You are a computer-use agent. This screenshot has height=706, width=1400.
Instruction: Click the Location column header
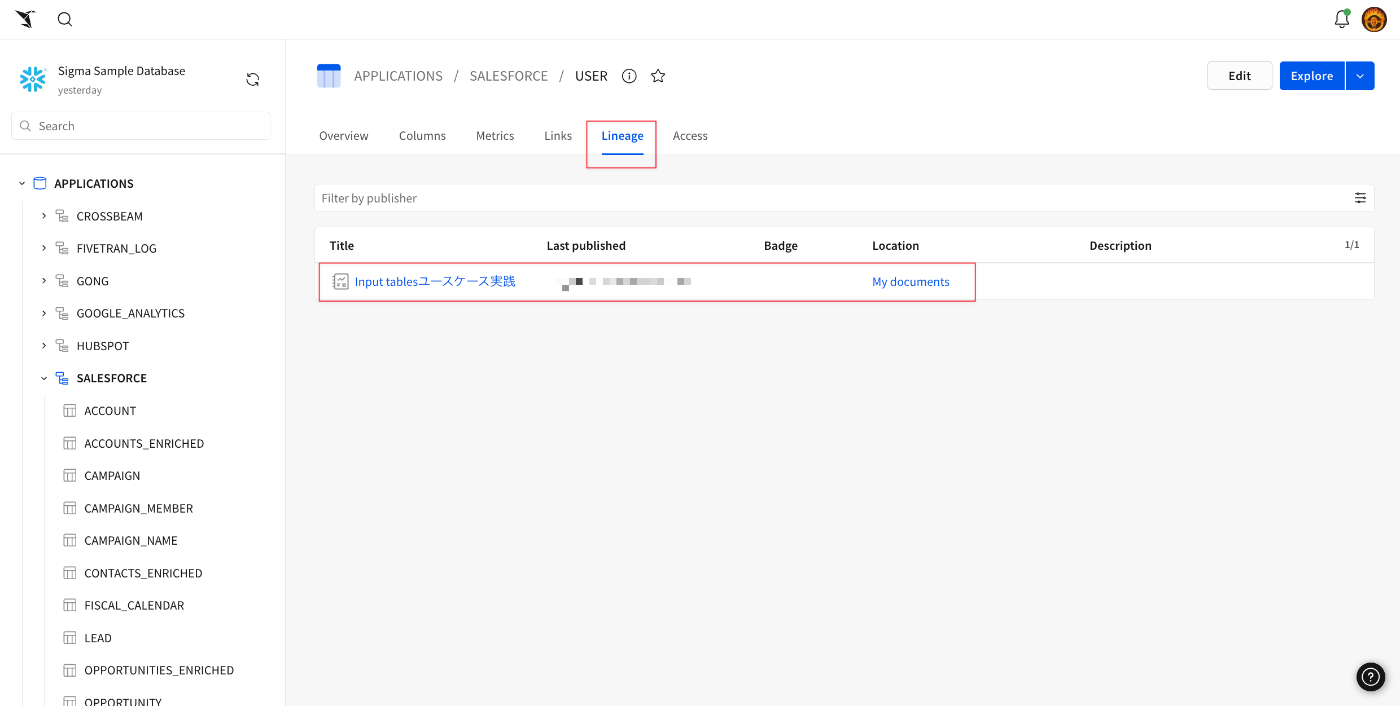click(895, 246)
